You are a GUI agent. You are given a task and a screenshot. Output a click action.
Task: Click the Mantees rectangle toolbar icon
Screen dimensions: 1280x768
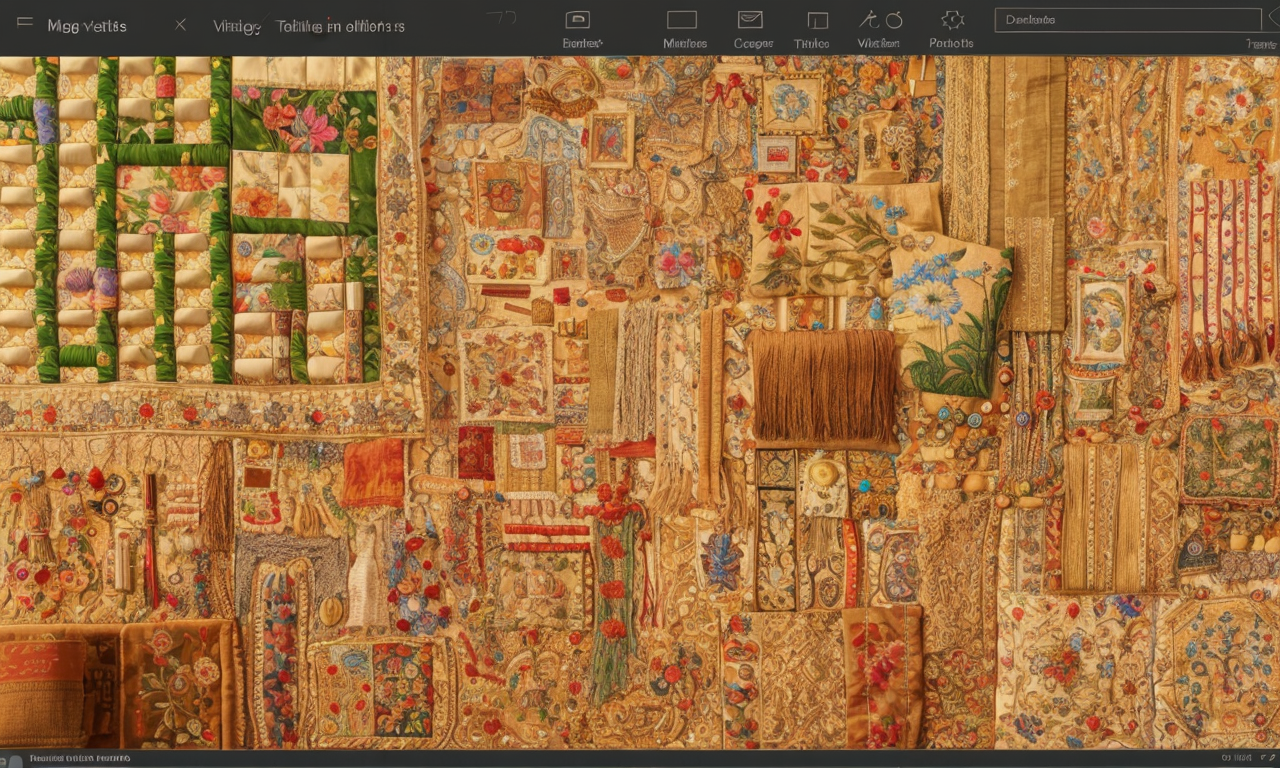[x=681, y=20]
